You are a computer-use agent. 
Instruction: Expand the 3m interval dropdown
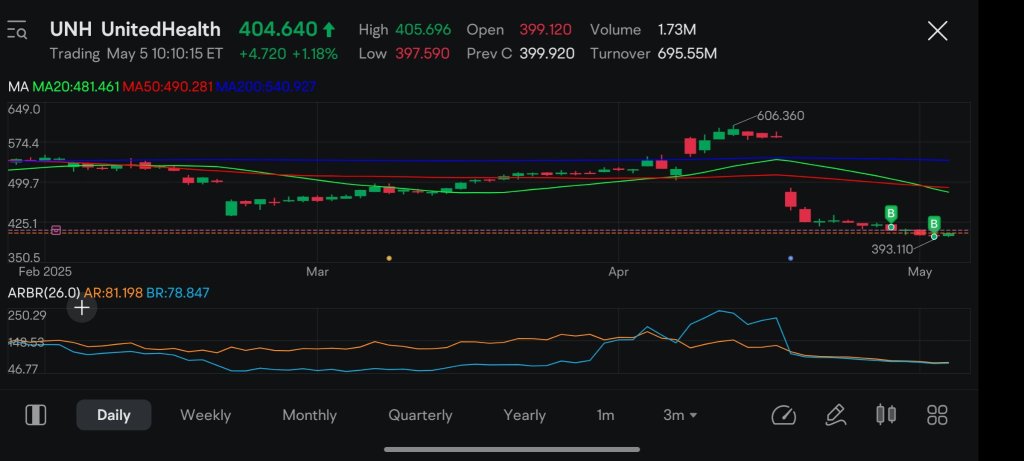coord(680,415)
